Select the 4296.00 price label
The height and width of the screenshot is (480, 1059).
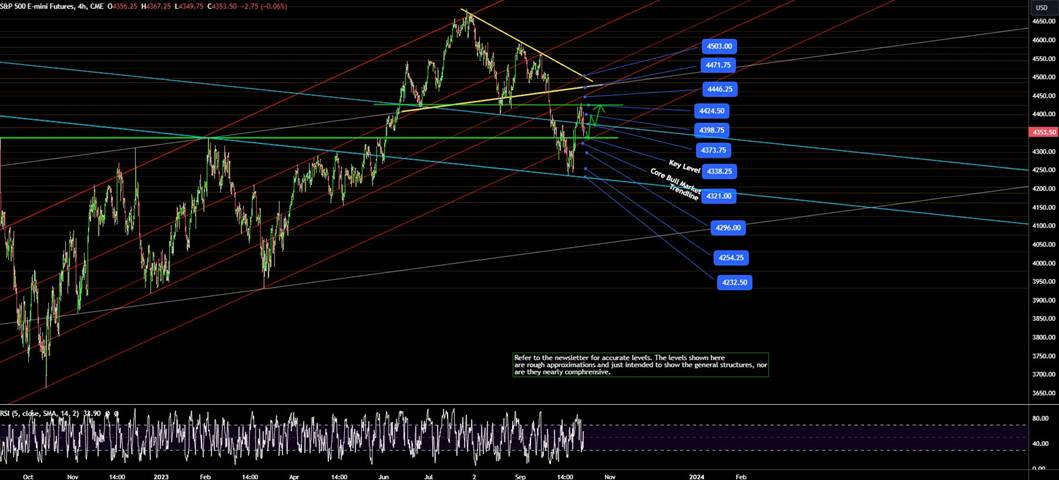728,228
